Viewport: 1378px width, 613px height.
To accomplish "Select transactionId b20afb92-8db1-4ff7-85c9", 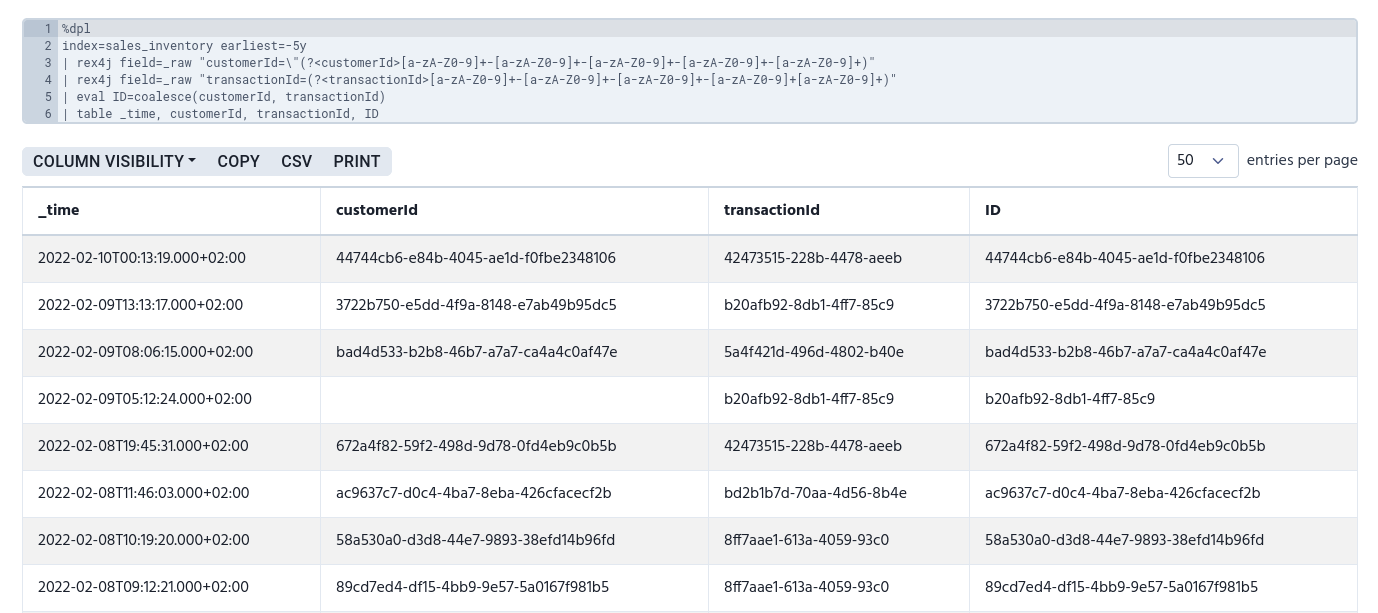I will pos(808,306).
